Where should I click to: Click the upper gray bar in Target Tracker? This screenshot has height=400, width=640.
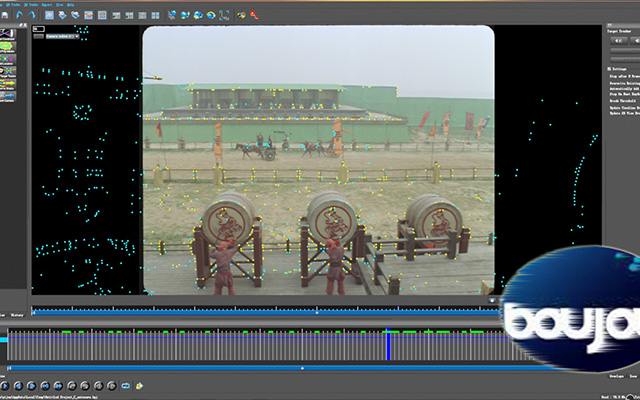[624, 50]
